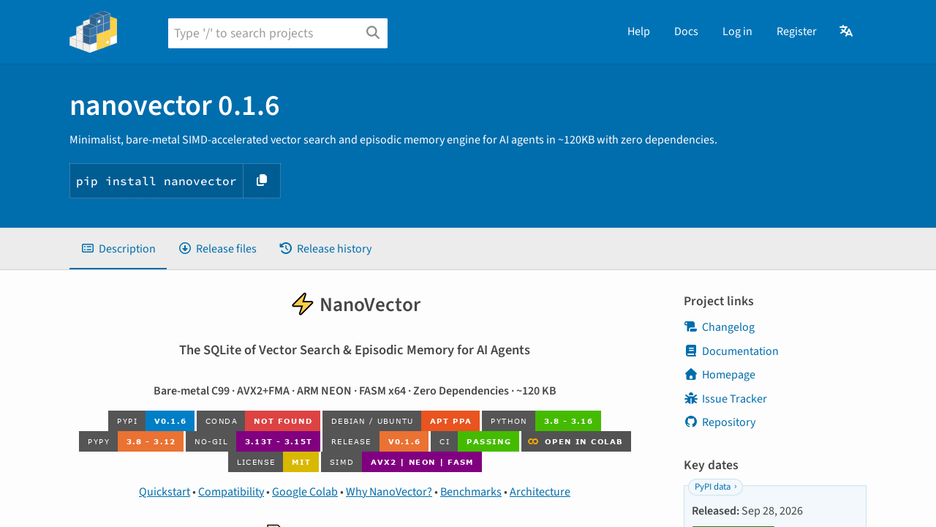Follow the Why NanoVector? link
This screenshot has height=527, width=936.
(x=389, y=491)
